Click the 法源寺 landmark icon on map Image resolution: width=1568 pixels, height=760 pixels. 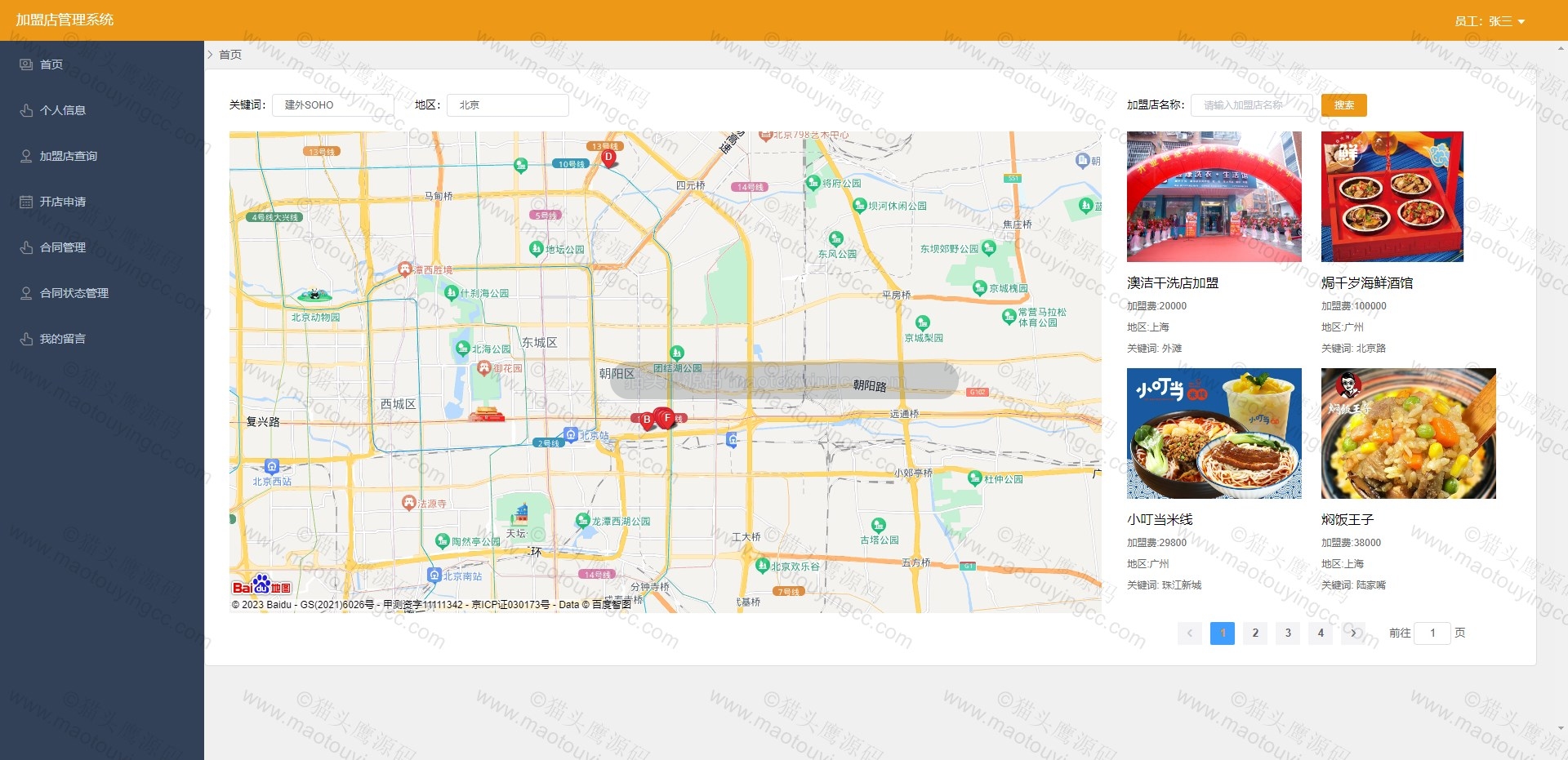(x=409, y=503)
